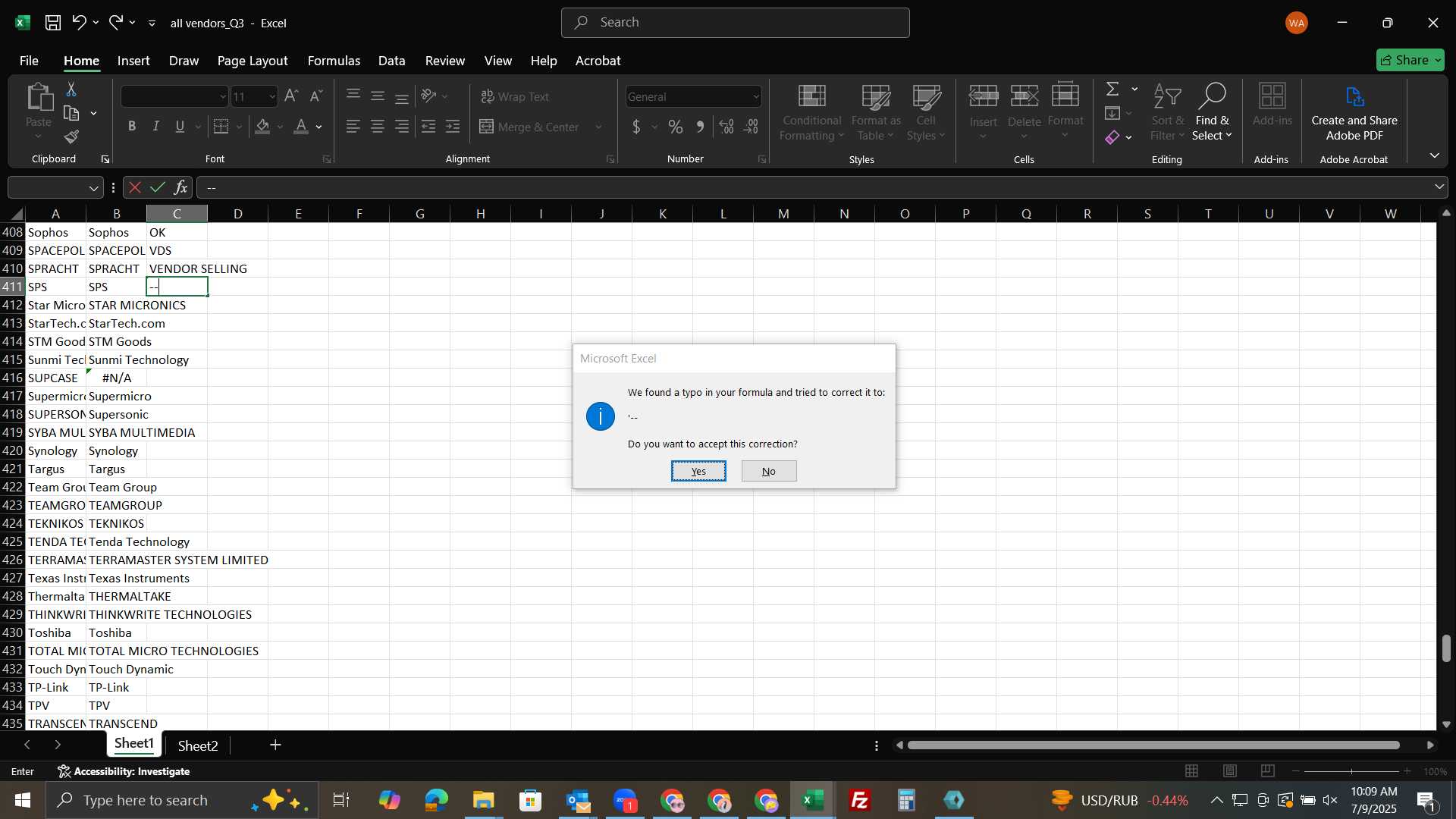Image resolution: width=1456 pixels, height=819 pixels.
Task: Click the Decrease Font Size icon
Action: (x=316, y=96)
